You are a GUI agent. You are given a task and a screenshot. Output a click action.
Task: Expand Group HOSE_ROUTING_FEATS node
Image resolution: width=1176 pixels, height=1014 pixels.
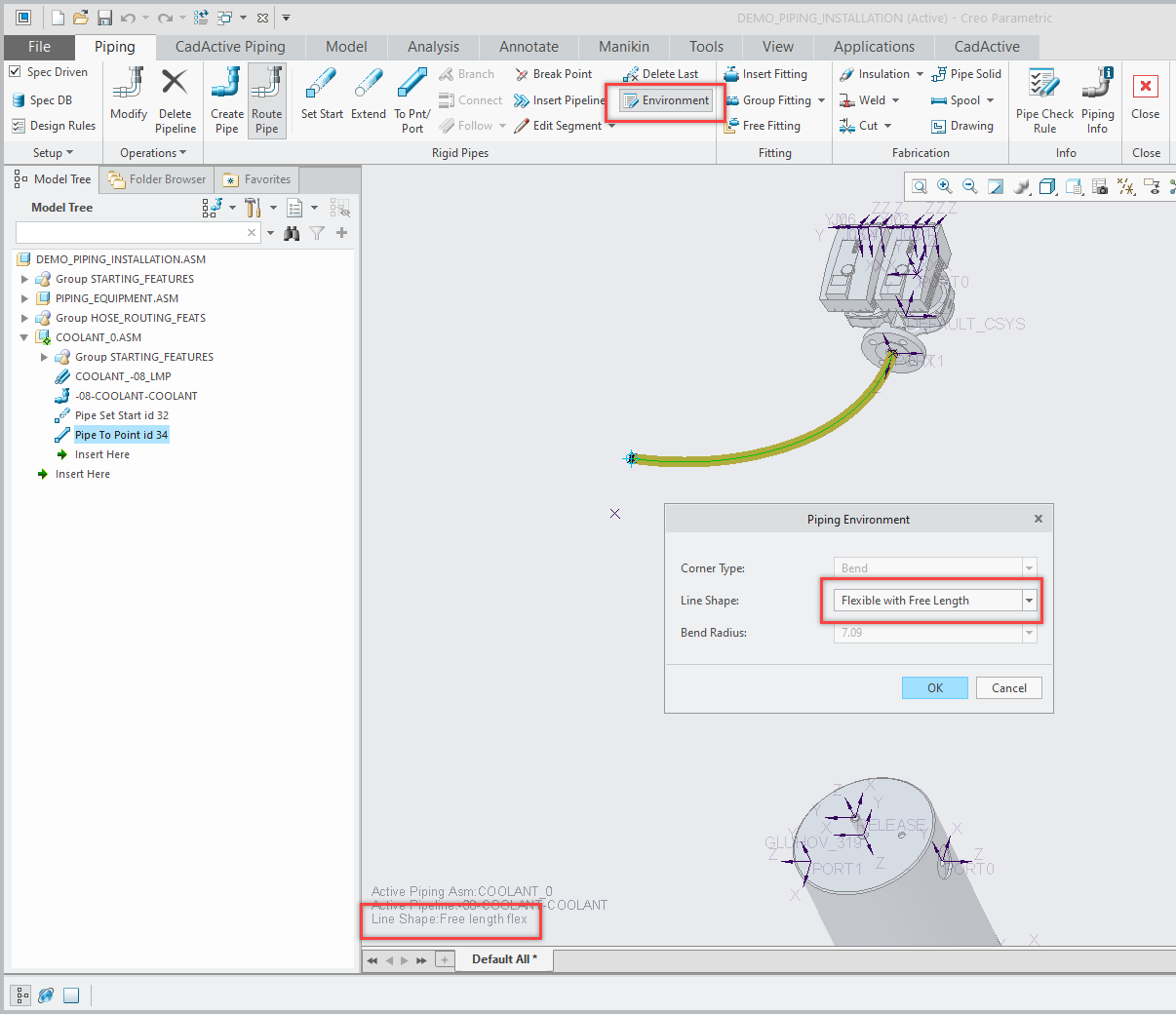coord(24,318)
